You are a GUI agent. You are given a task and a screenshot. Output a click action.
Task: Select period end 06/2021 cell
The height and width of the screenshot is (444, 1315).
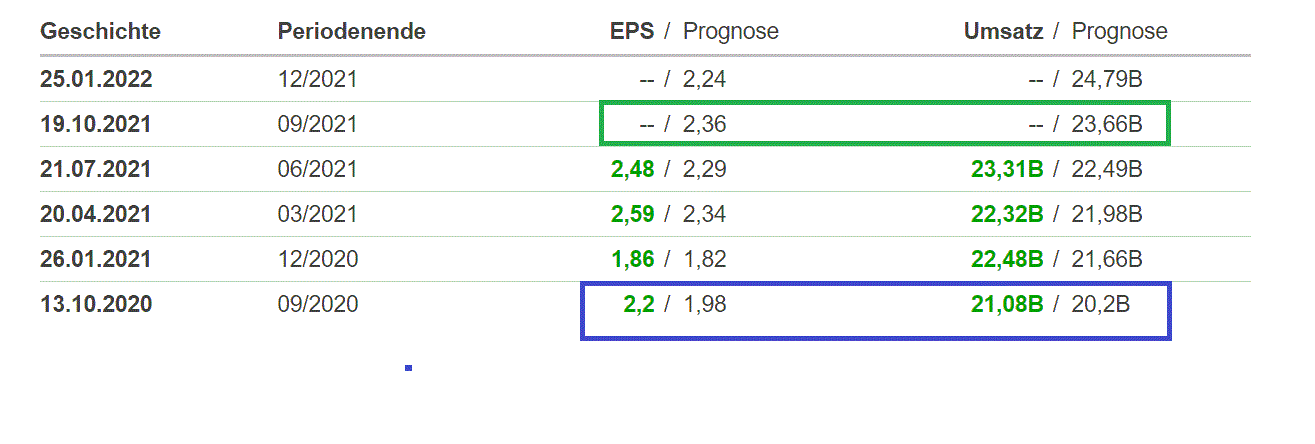317,170
